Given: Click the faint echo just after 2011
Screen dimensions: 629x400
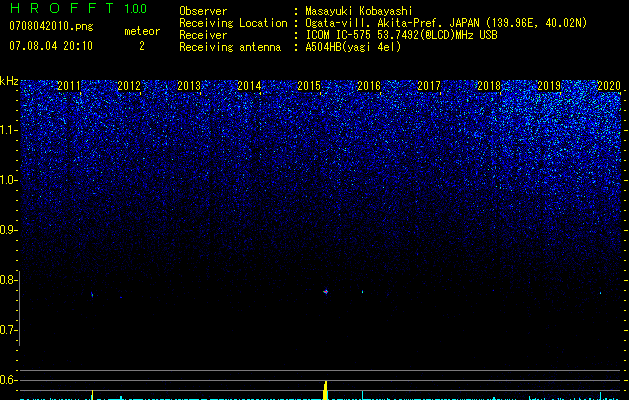Looking at the screenshot, I should 92,295.
